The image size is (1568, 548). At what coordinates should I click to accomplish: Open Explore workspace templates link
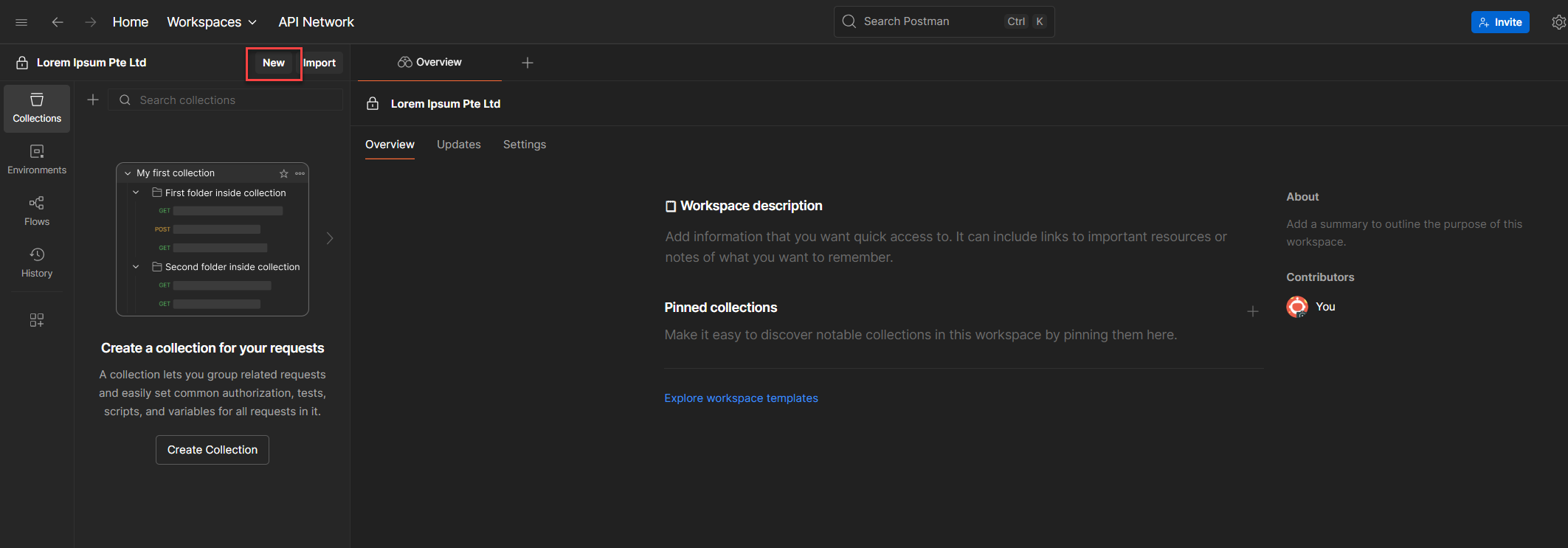point(741,398)
